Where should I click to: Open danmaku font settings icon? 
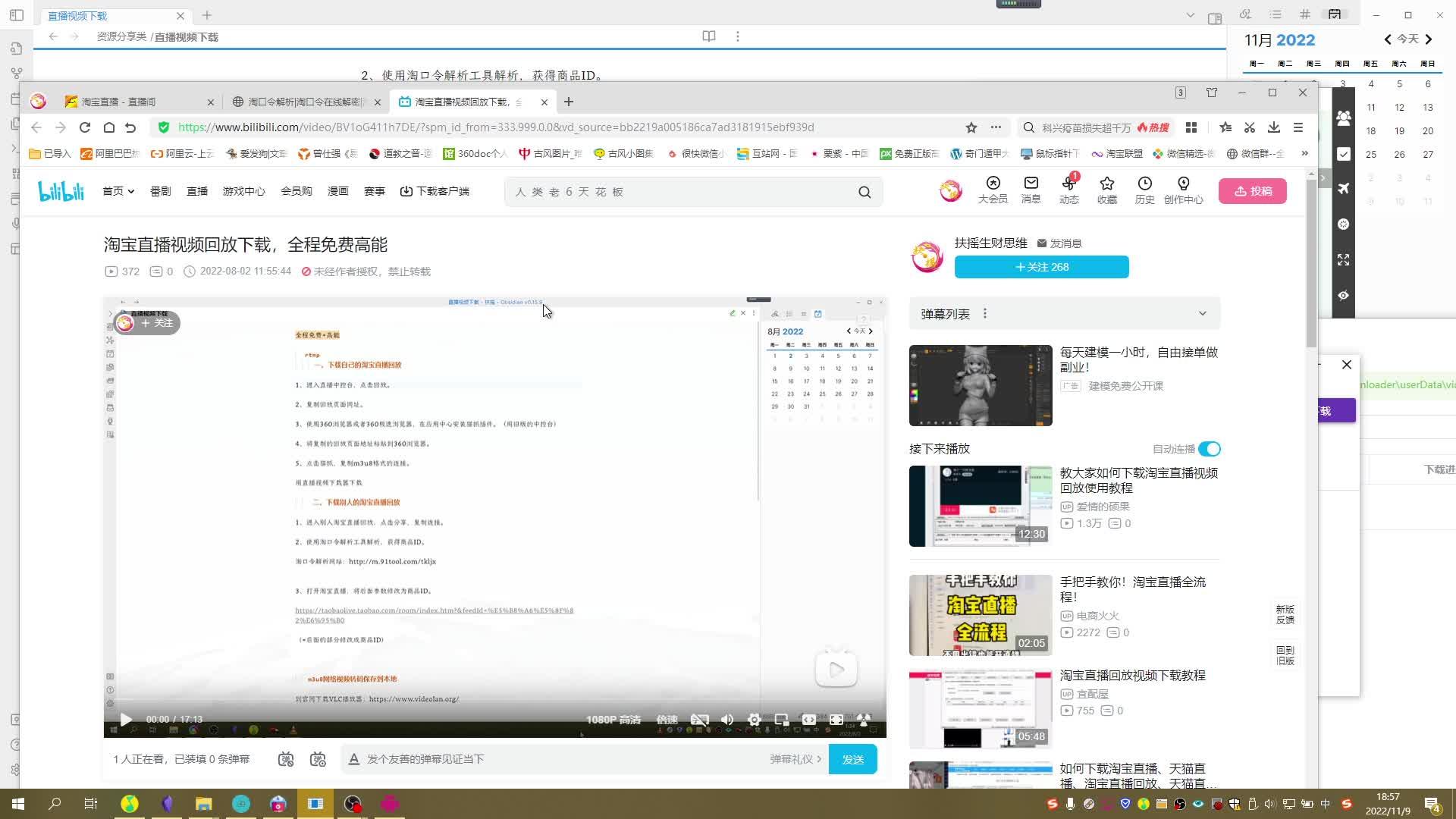tap(353, 759)
